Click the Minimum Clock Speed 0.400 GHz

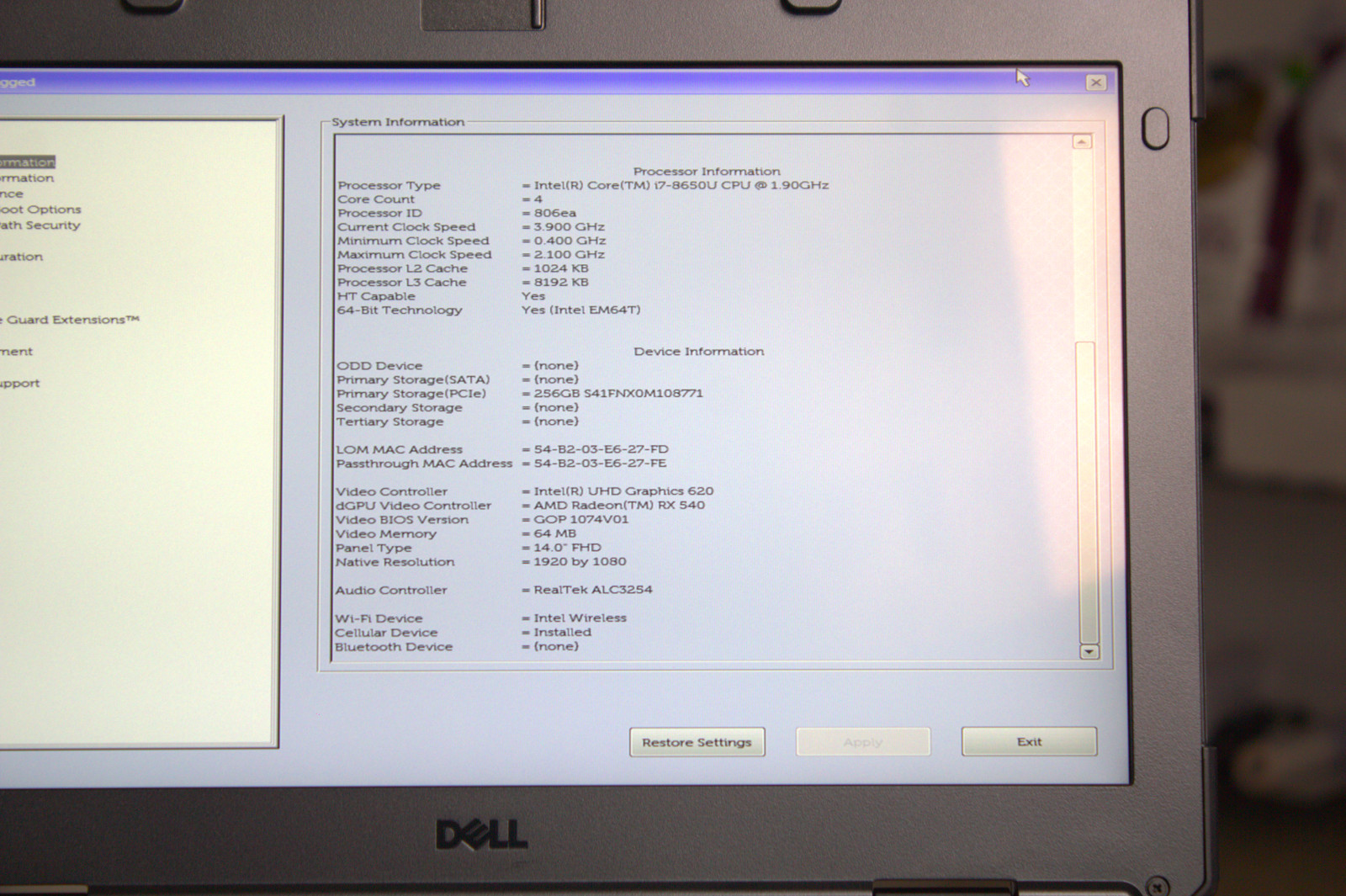point(570,241)
